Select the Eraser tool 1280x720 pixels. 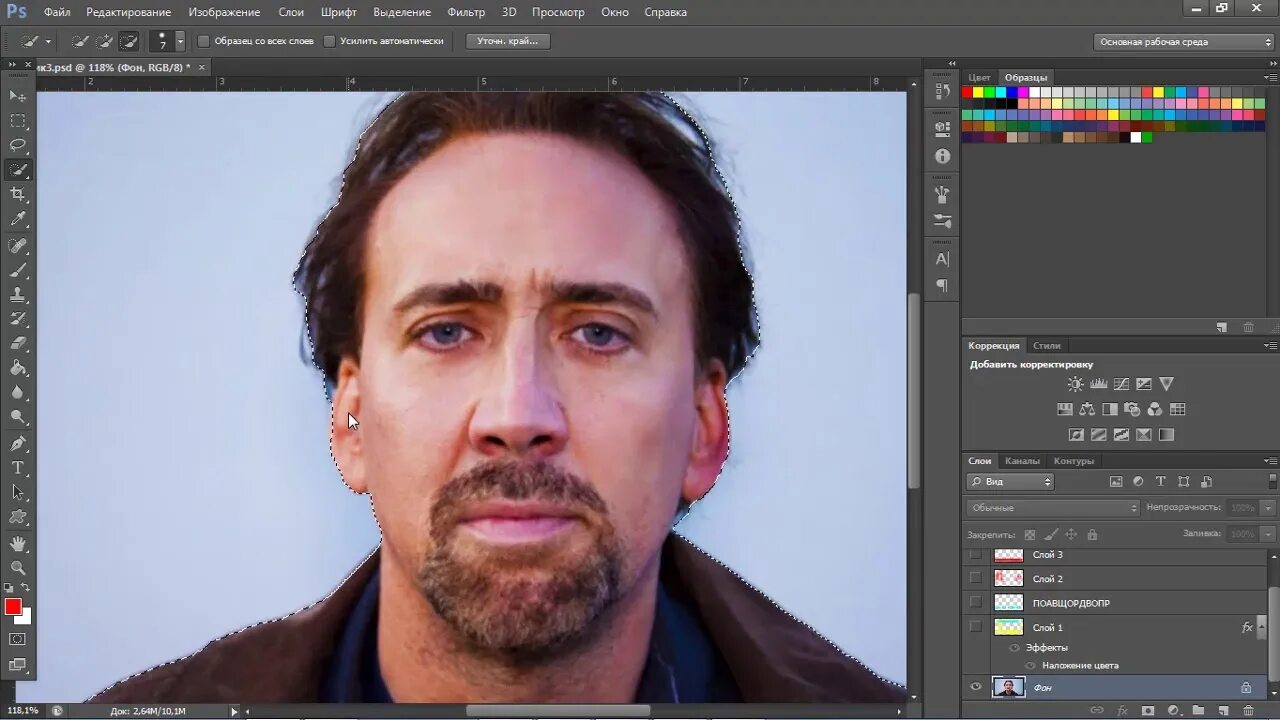point(18,344)
